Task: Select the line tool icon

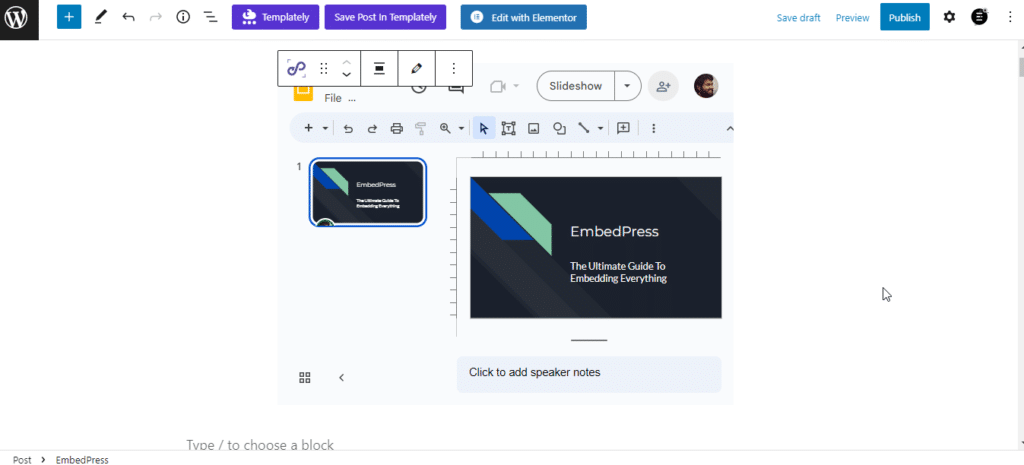Action: tap(584, 129)
